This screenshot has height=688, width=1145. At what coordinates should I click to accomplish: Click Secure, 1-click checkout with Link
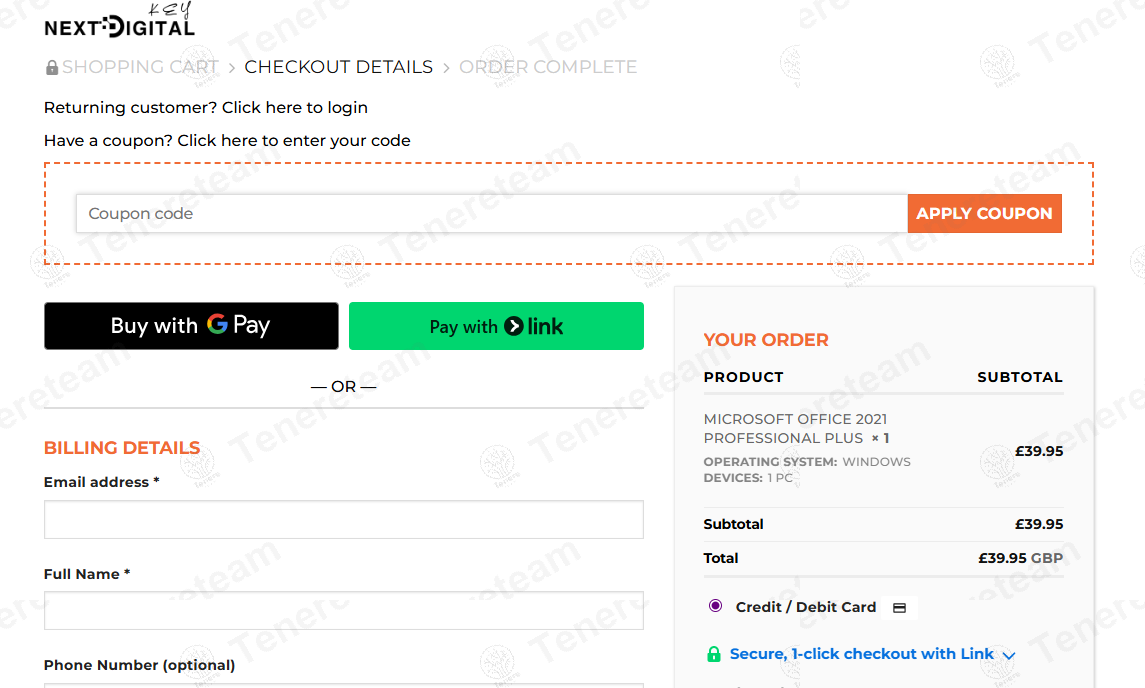click(861, 654)
